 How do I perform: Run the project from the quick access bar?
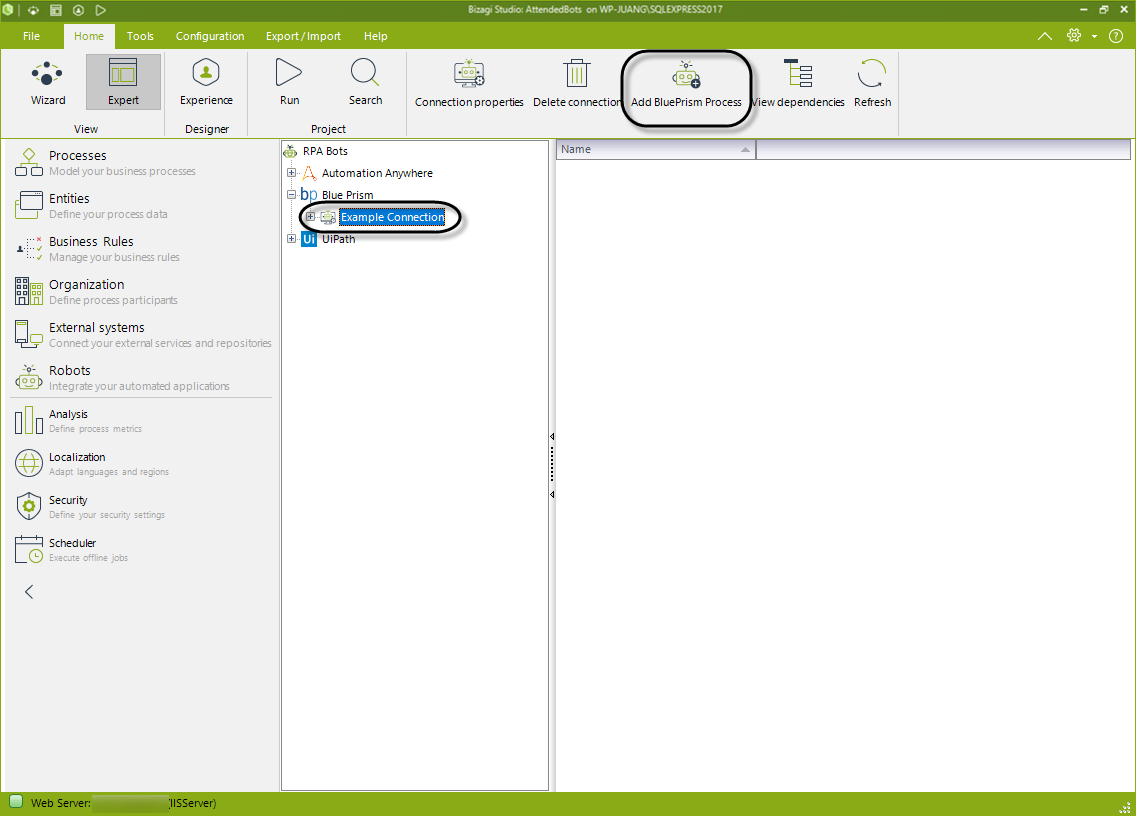pos(101,10)
